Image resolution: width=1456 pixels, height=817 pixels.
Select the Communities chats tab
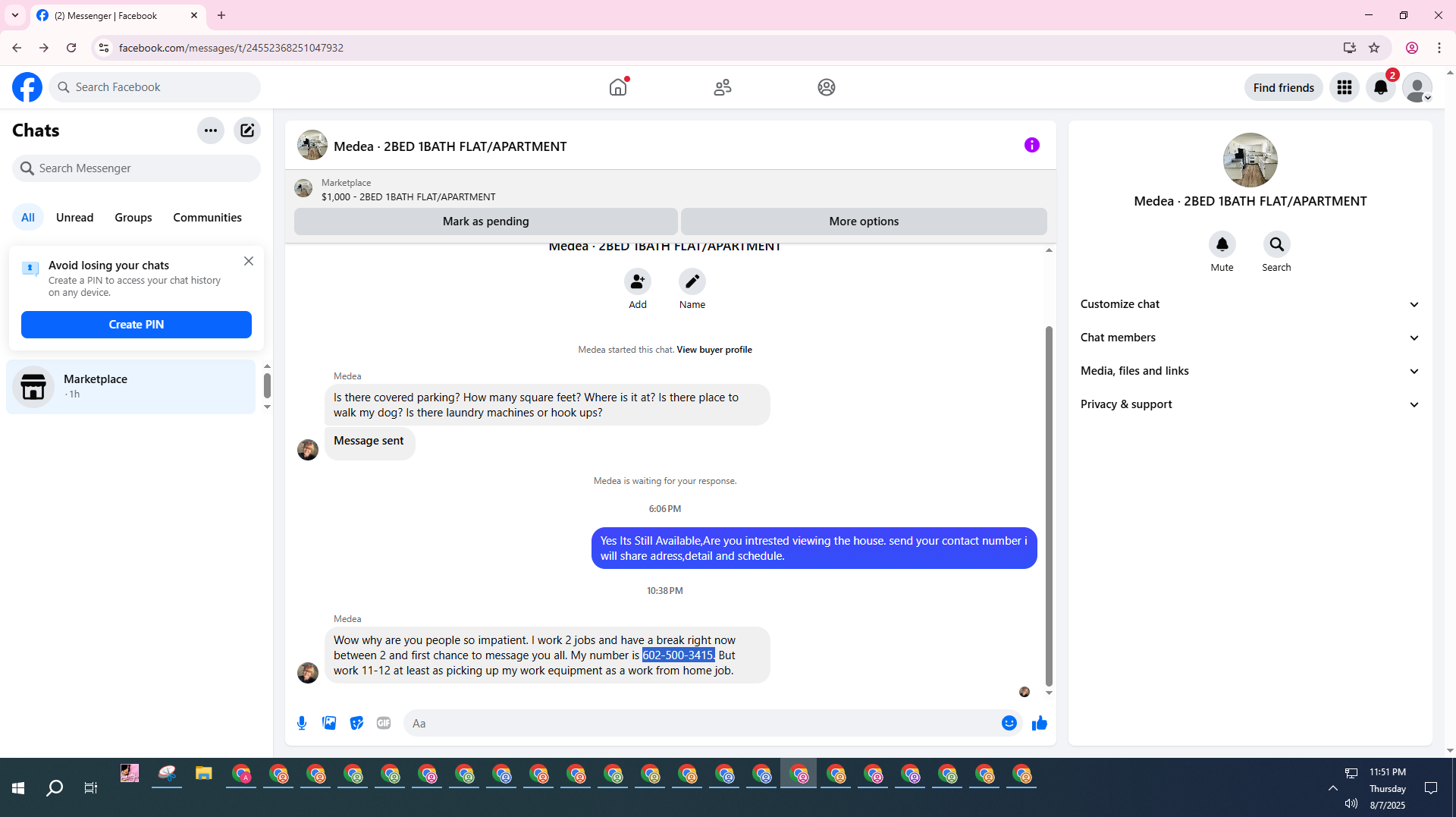coord(207,218)
